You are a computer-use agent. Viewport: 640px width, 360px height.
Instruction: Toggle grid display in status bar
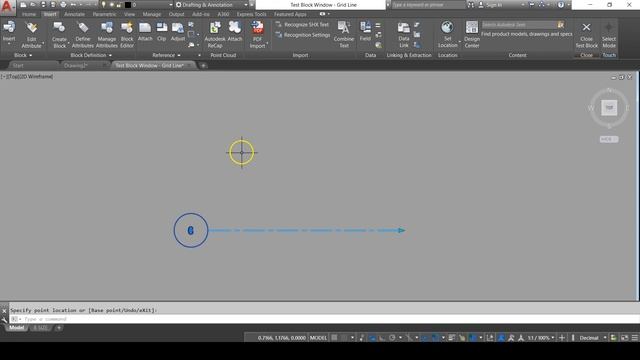point(334,338)
